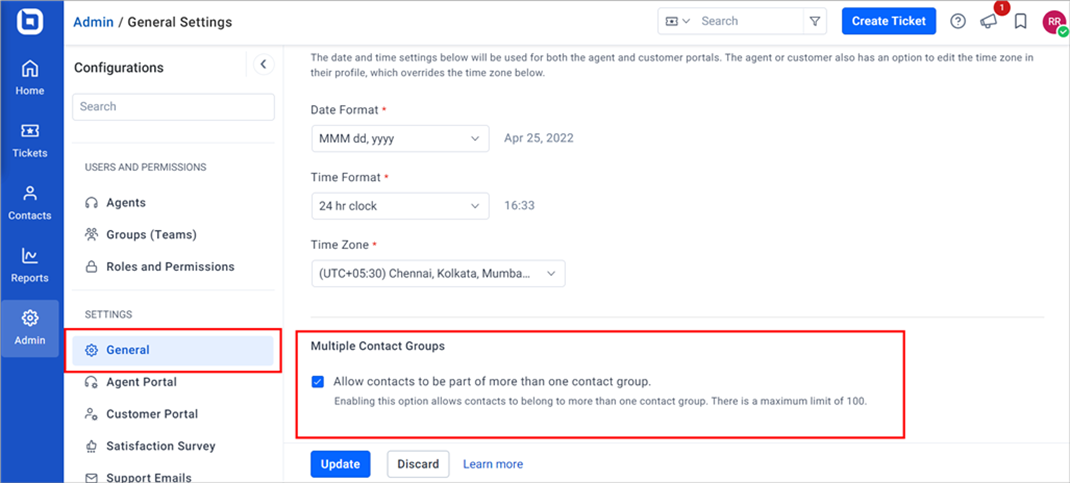Image resolution: width=1070 pixels, height=483 pixels.
Task: Open the Time Zone dropdown
Action: pos(438,274)
